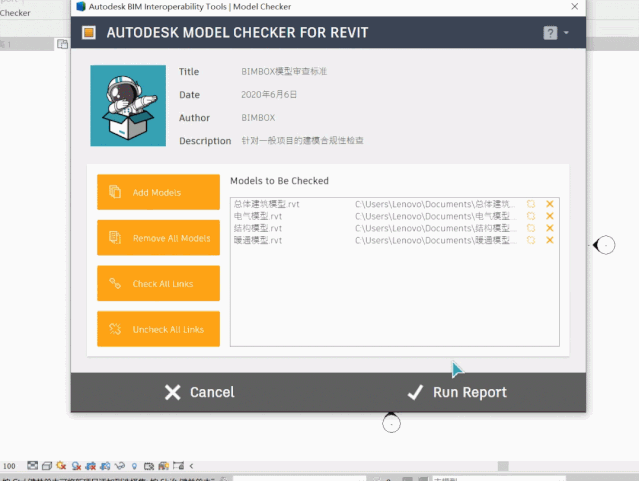Click the BIMBOX astronaut thumbnail image
The image size is (639, 481).
click(x=128, y=106)
